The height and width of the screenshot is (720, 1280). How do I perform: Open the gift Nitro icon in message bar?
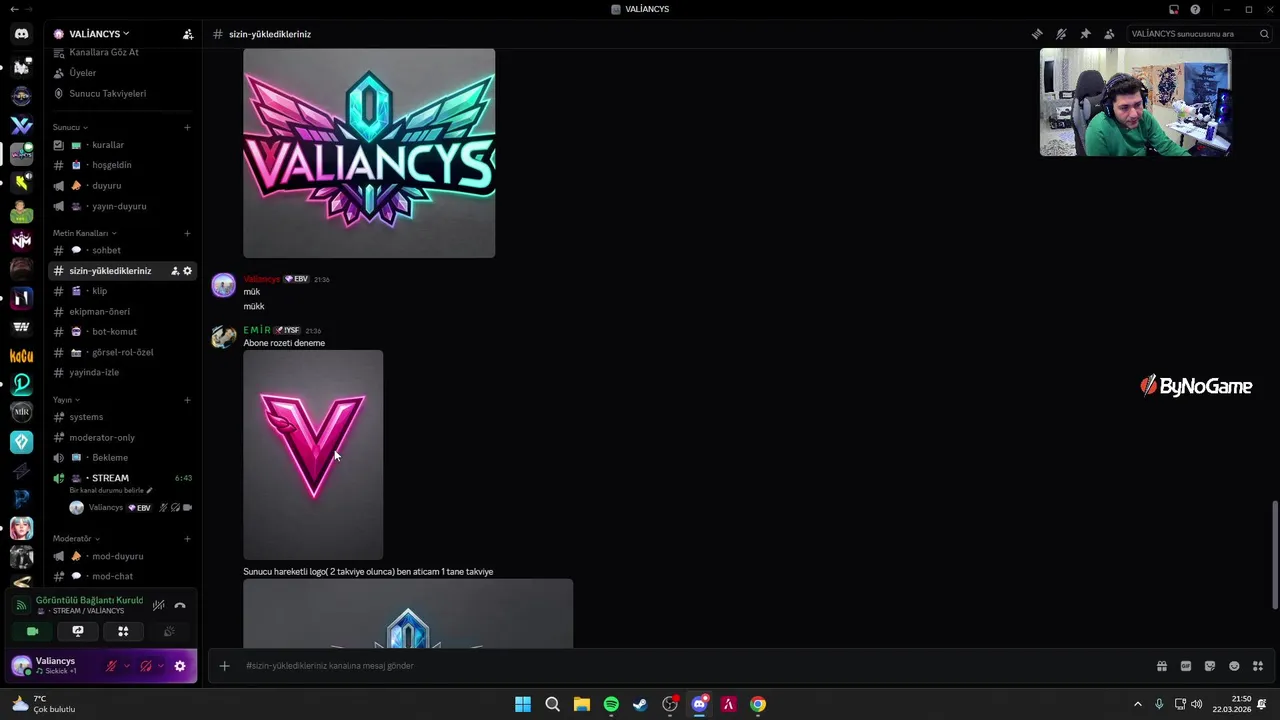pyautogui.click(x=1162, y=666)
